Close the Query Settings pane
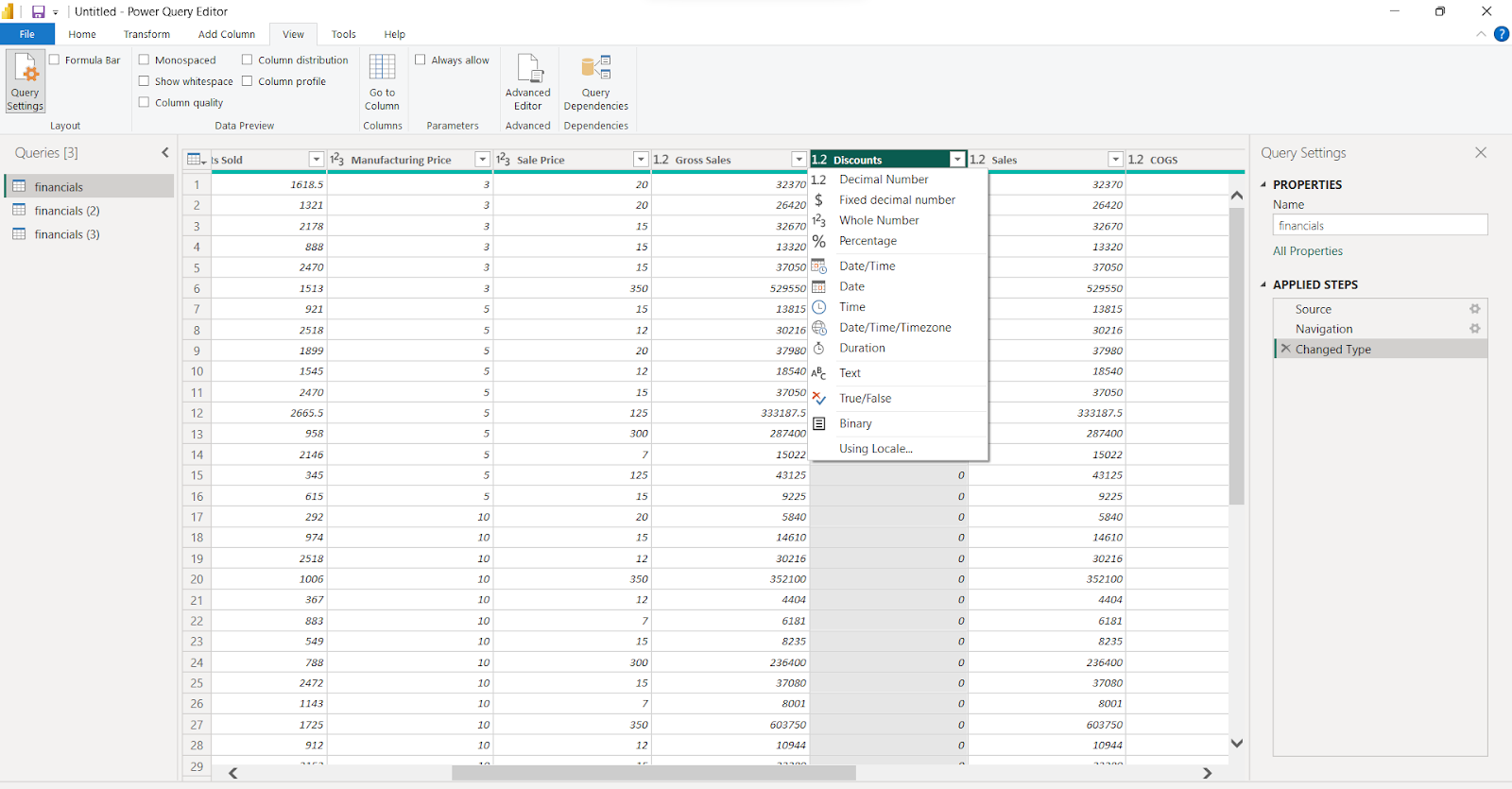1512x789 pixels. click(x=1481, y=152)
